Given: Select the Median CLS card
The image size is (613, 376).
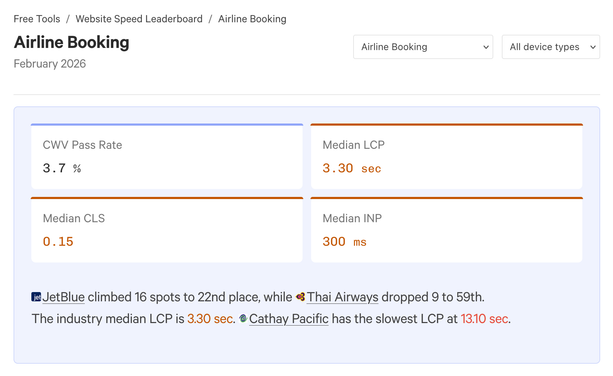Looking at the screenshot, I should [x=167, y=230].
